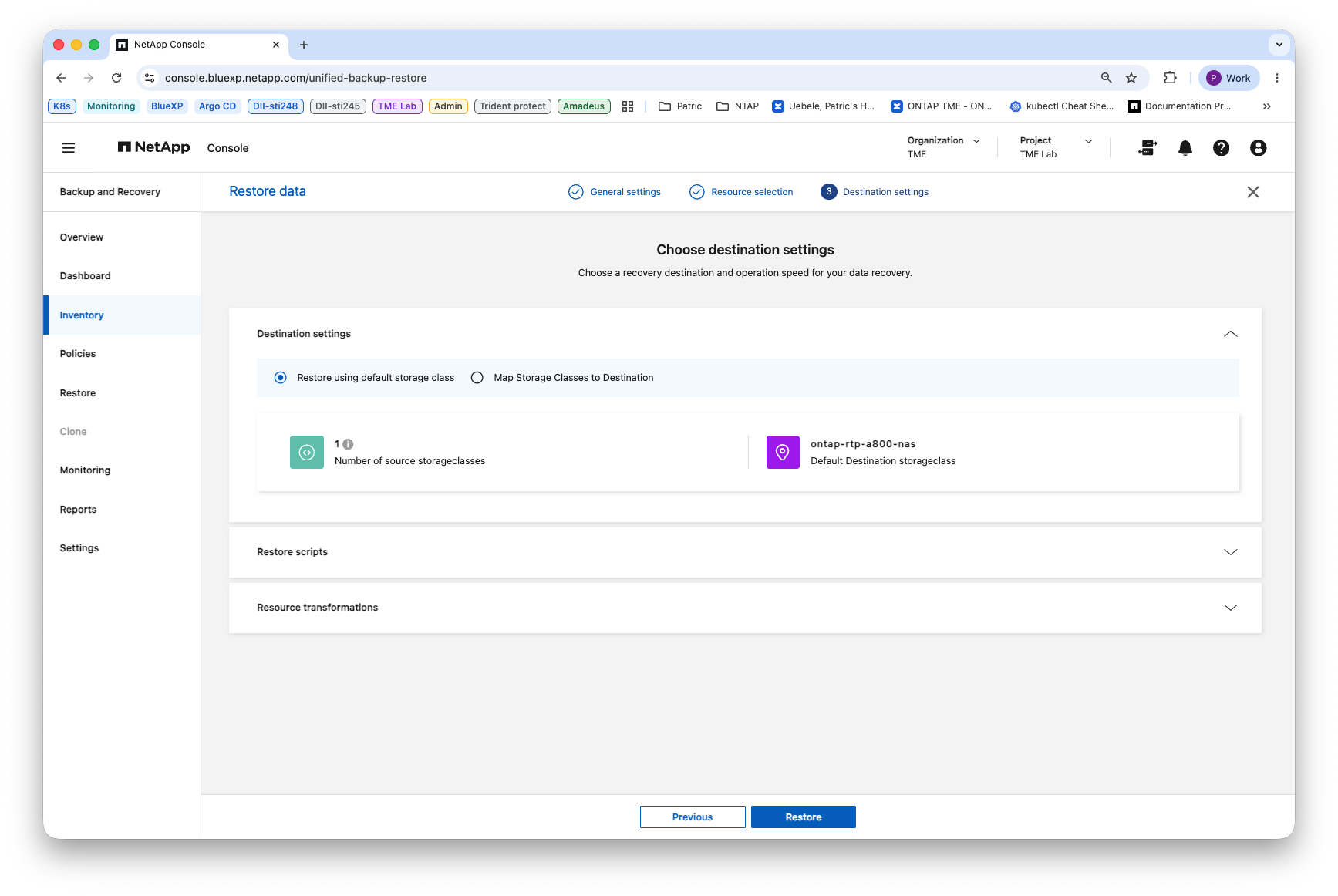Open the BlueXP bookmark
This screenshot has height=896, width=1338.
click(x=167, y=106)
